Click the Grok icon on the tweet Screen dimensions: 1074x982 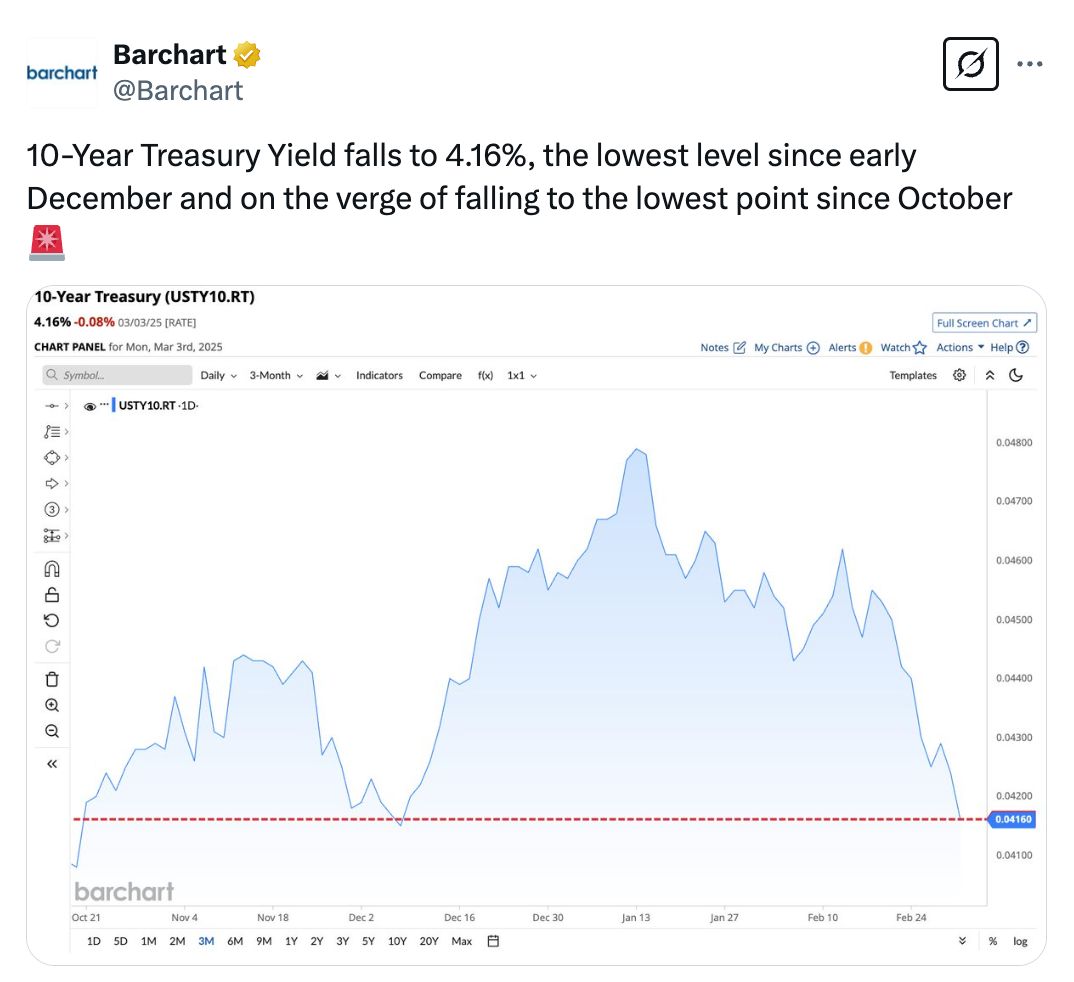(971, 64)
